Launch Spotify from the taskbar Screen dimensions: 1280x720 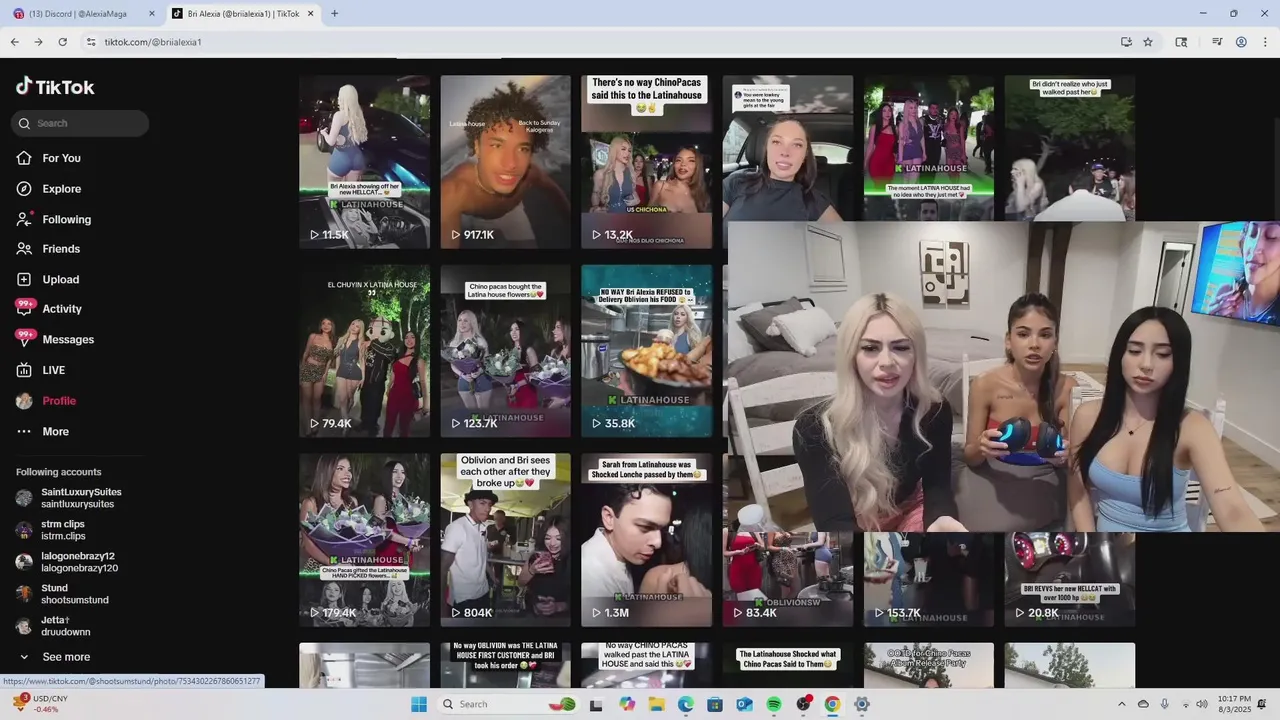click(x=774, y=704)
